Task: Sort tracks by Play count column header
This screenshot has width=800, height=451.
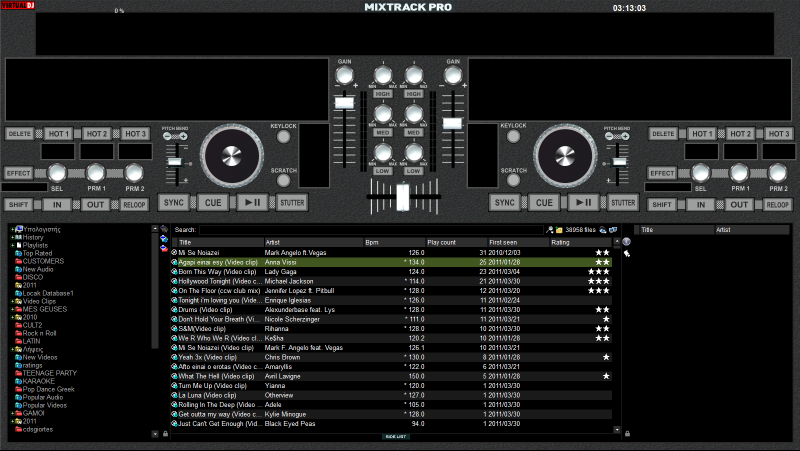Action: click(456, 242)
